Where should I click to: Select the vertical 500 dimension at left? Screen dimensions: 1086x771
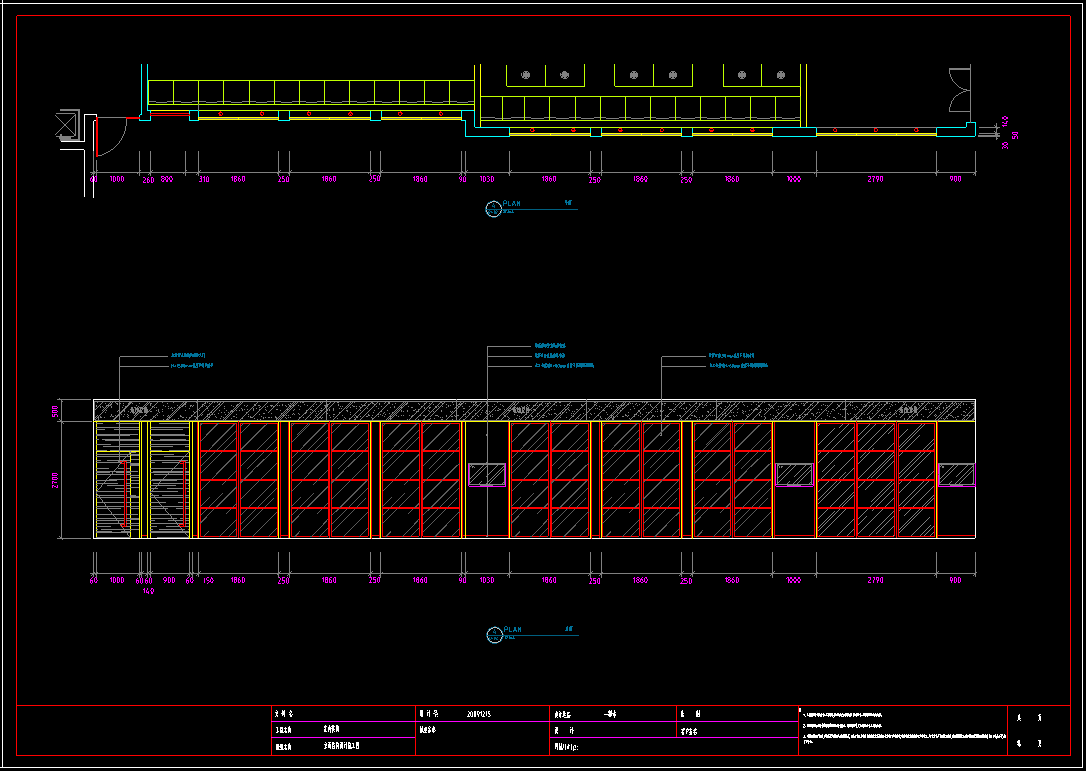click(x=56, y=410)
